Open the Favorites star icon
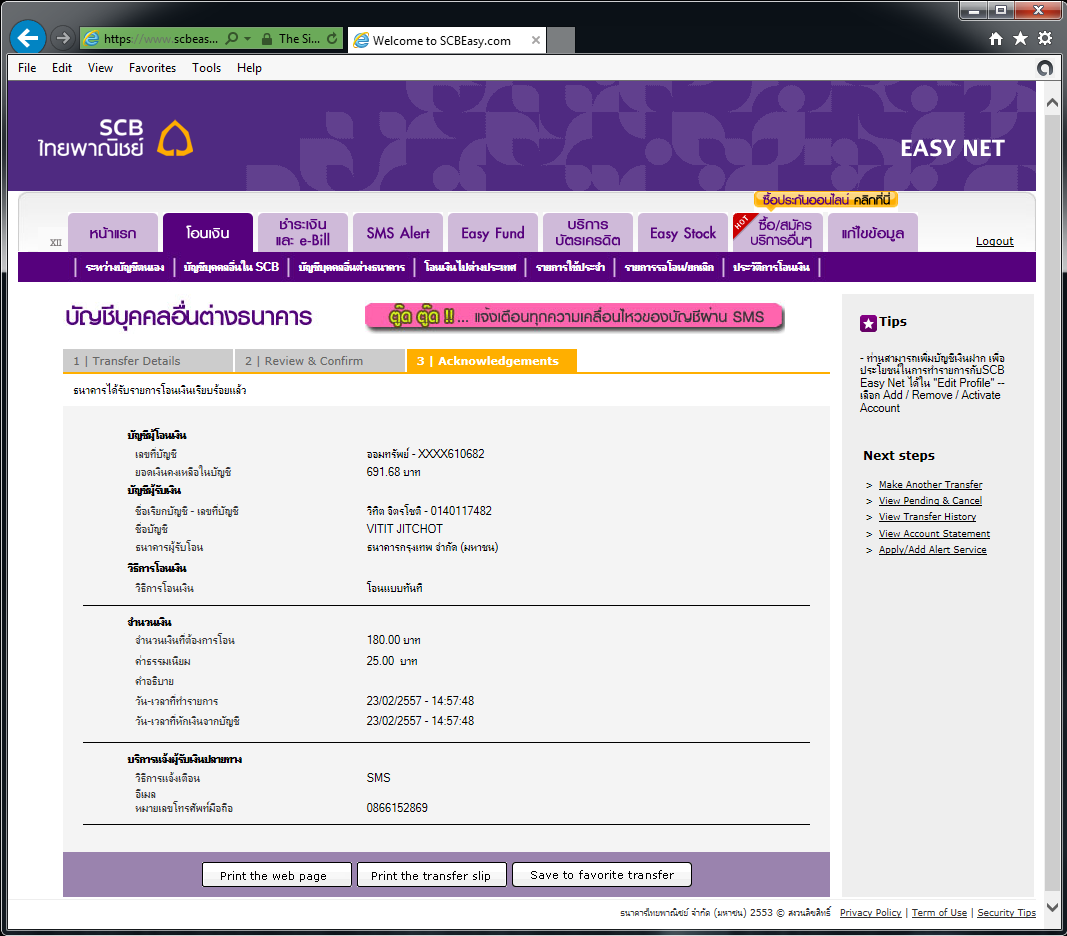 pyautogui.click(x=1020, y=39)
